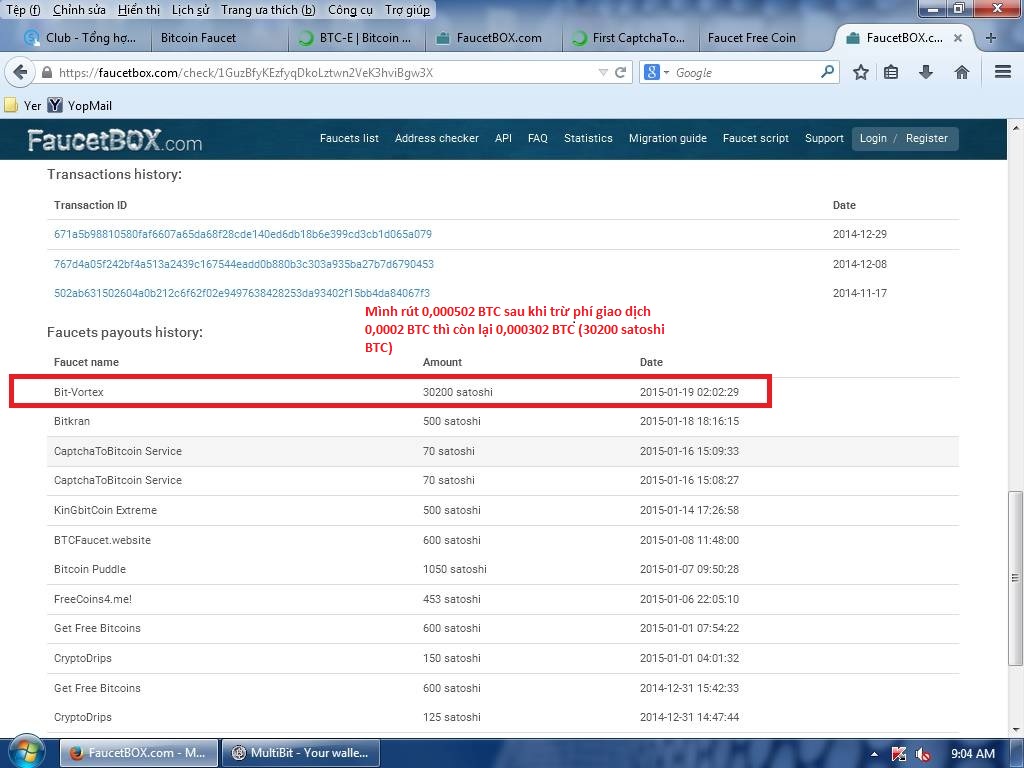Open the Google search engine dropdown
1024x768 pixels.
coord(656,72)
